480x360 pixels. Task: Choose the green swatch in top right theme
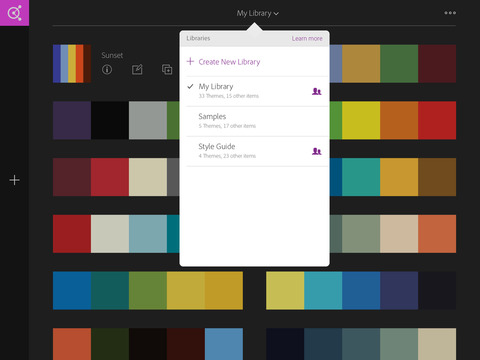(399, 63)
